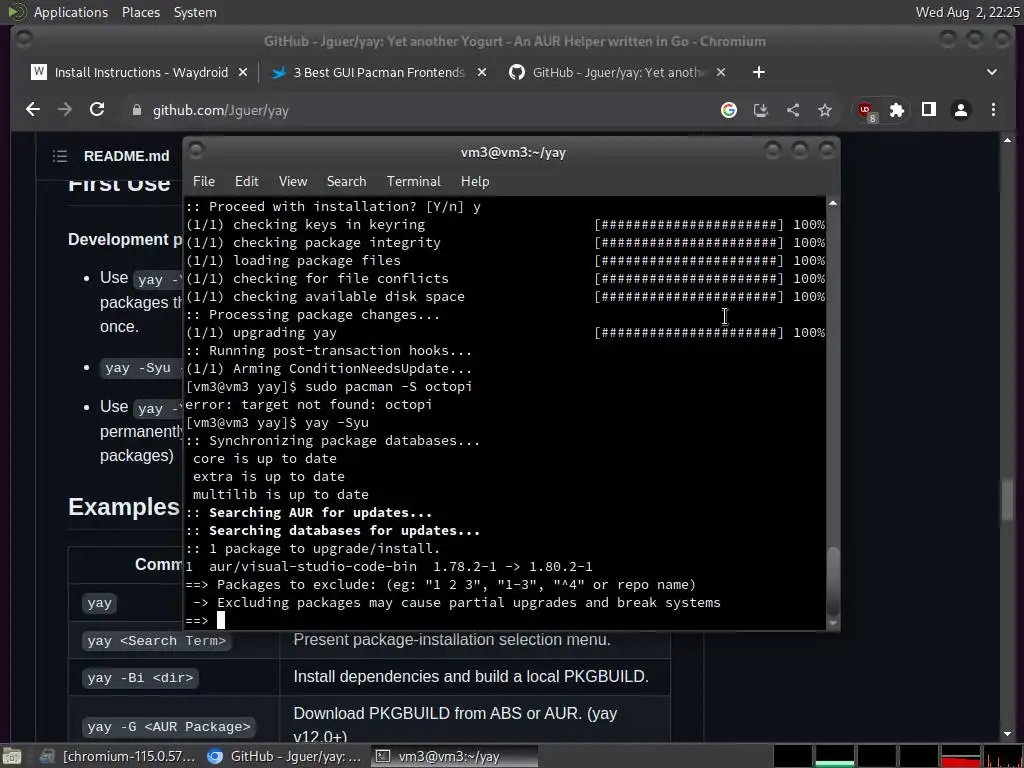Image resolution: width=1024 pixels, height=768 pixels.
Task: Go forward in Chromium
Action: 65,110
